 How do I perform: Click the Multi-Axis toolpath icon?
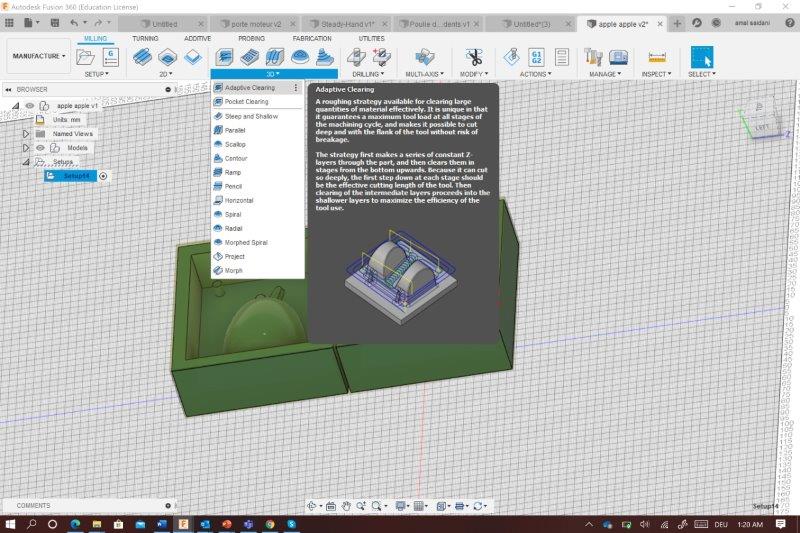(424, 57)
